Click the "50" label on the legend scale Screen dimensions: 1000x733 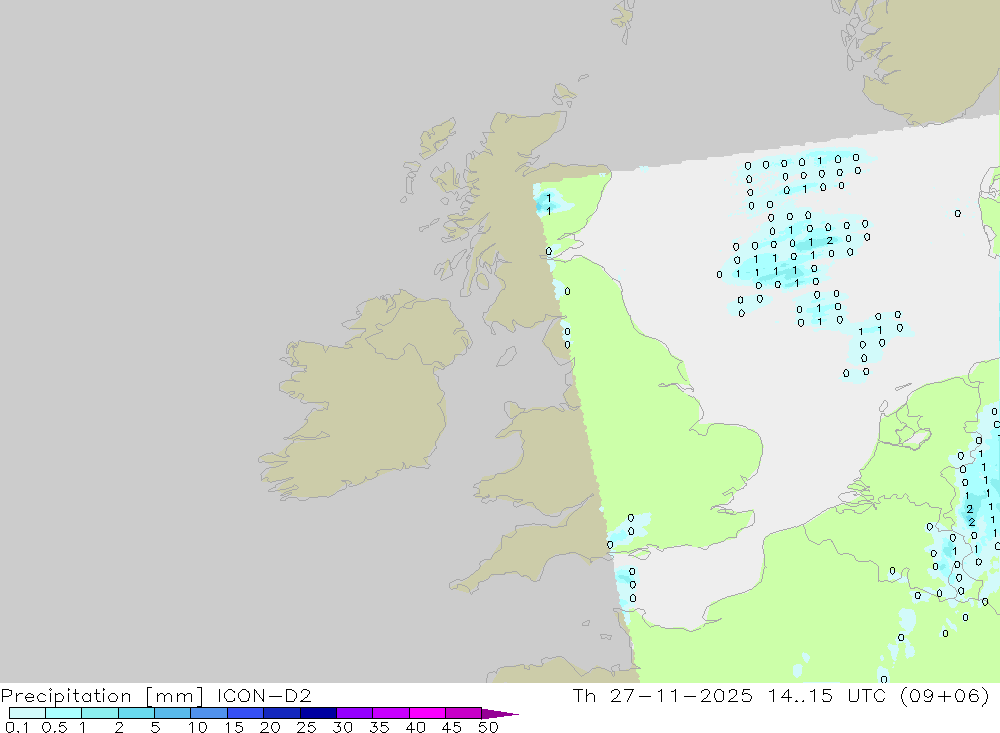pos(488,728)
